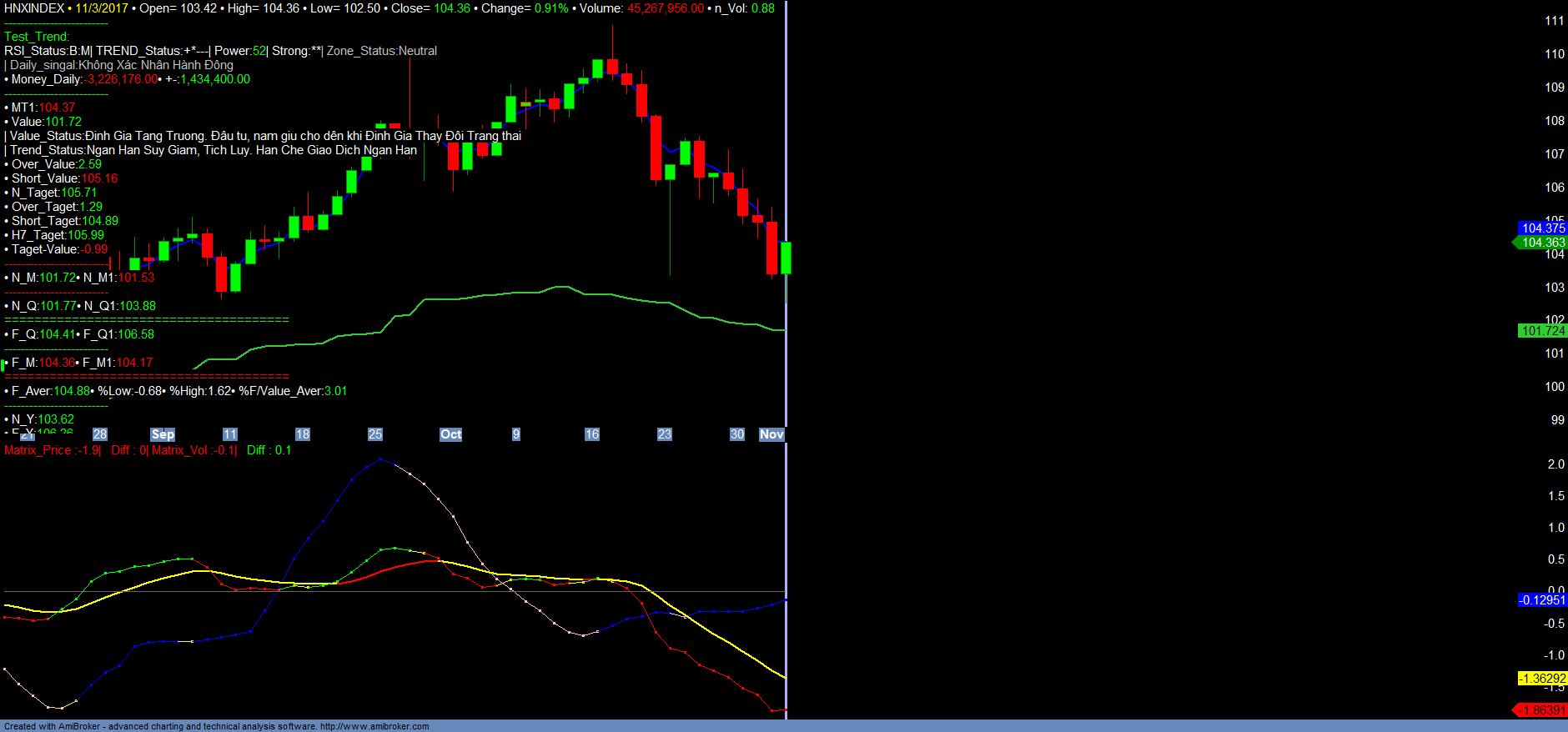Select the green 104.363 price tag
1568x732 pixels.
point(1542,243)
